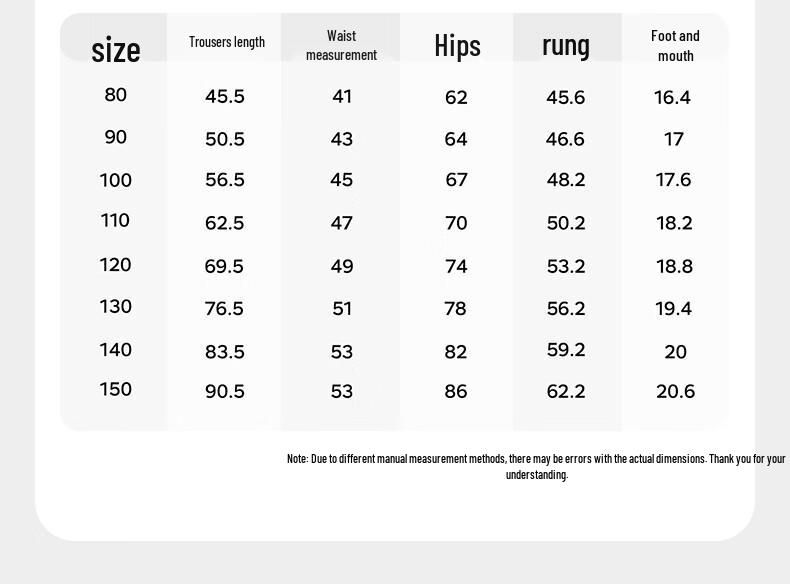Click the 'Waist measurement' column header
790x584 pixels.
(x=341, y=45)
